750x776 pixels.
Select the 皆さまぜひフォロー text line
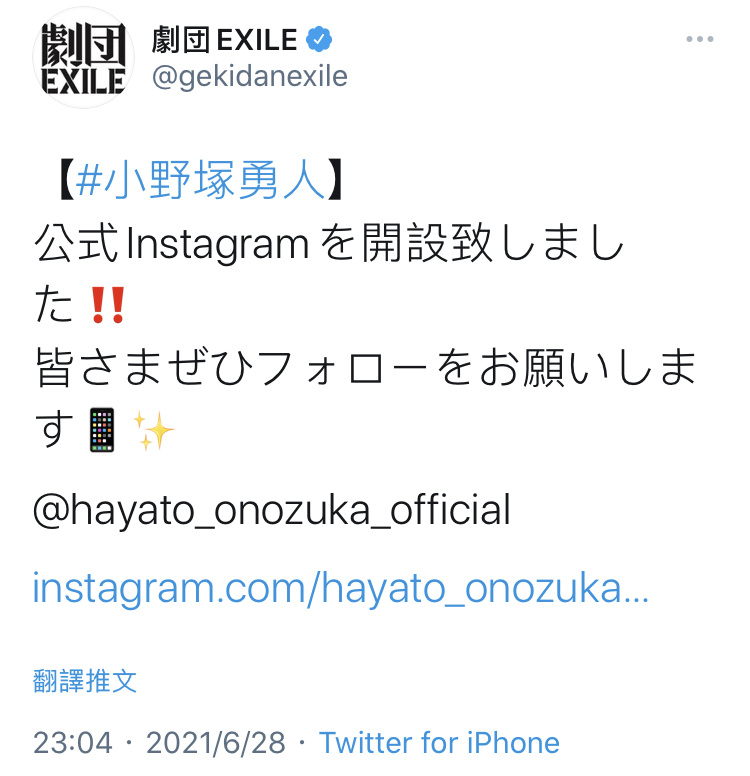pos(366,367)
